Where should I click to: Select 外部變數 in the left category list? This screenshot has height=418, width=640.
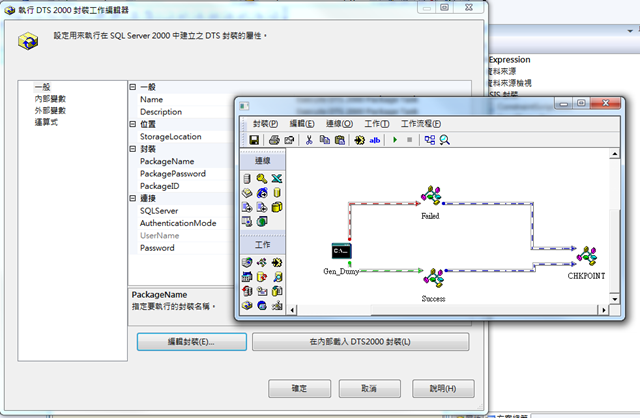coord(50,111)
